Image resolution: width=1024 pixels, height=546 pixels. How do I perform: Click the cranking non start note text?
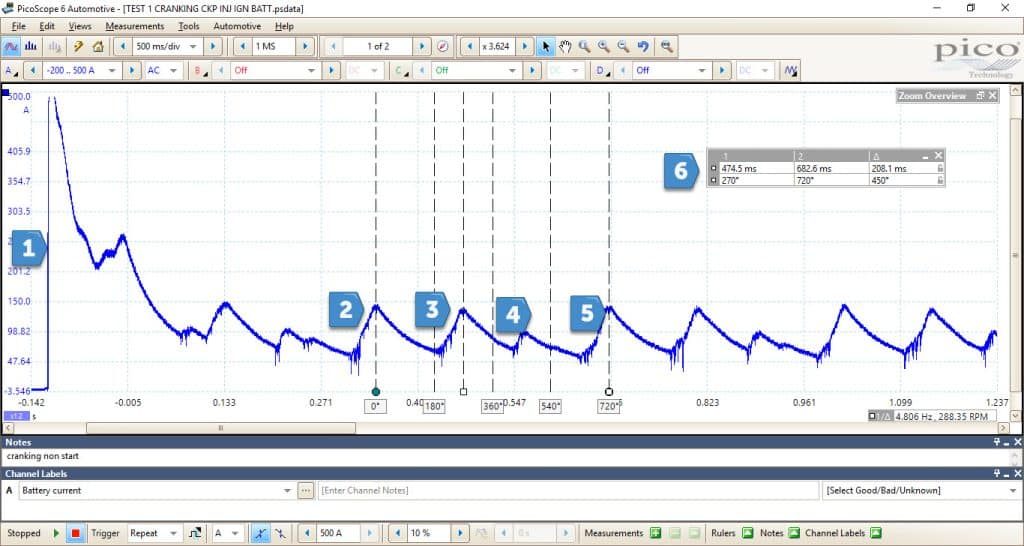(x=43, y=457)
